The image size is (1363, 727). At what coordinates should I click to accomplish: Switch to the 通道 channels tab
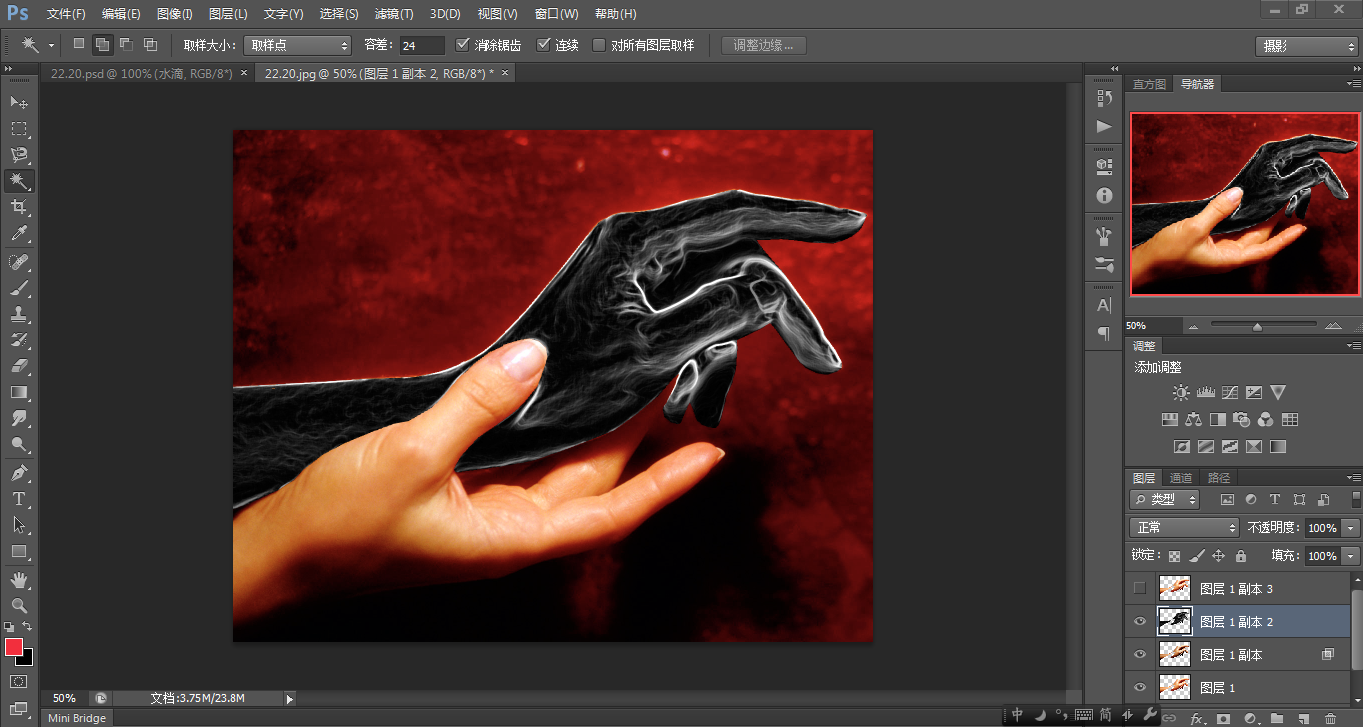pos(1181,478)
